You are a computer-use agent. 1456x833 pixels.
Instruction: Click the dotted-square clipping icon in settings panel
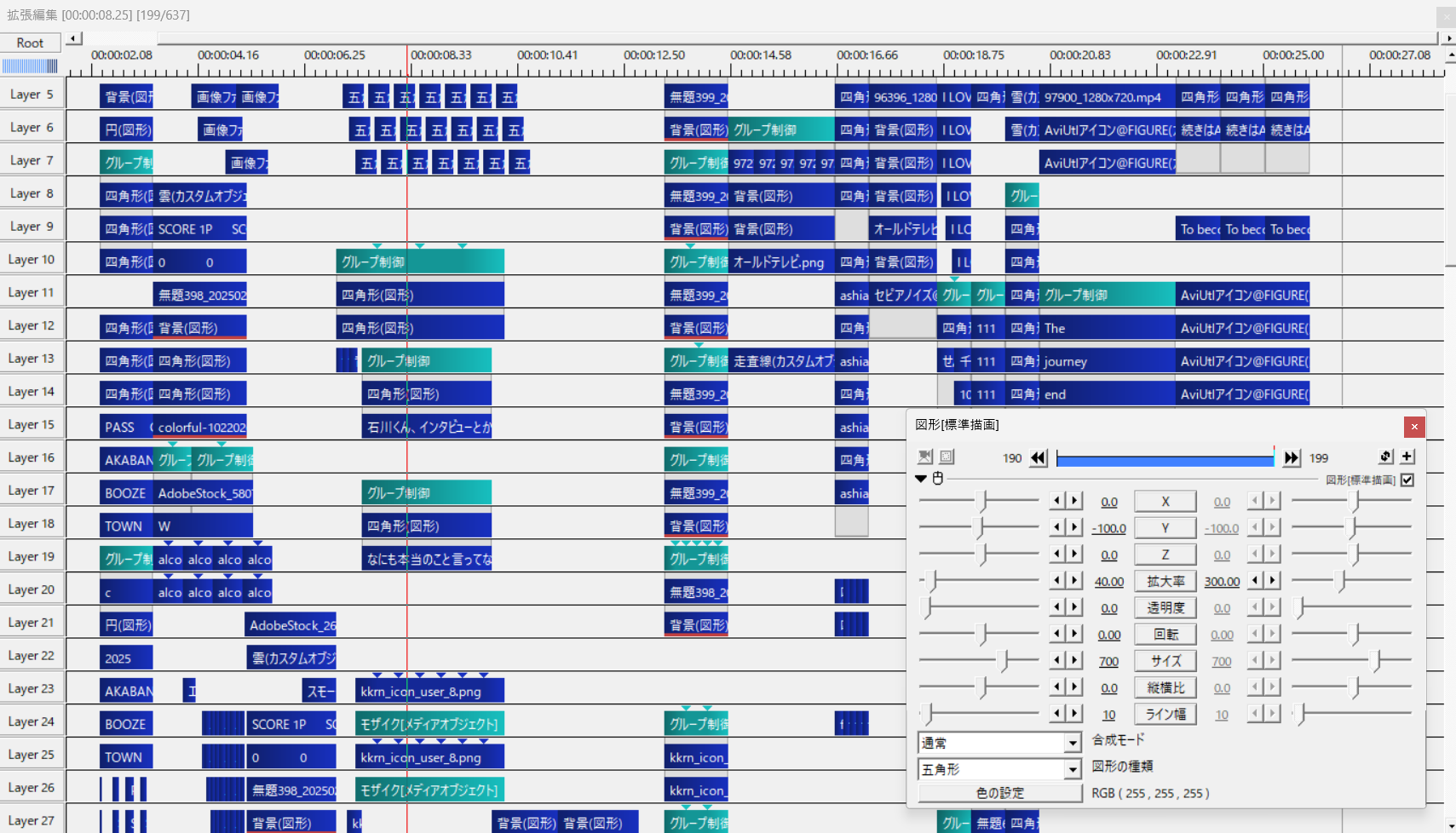(947, 457)
